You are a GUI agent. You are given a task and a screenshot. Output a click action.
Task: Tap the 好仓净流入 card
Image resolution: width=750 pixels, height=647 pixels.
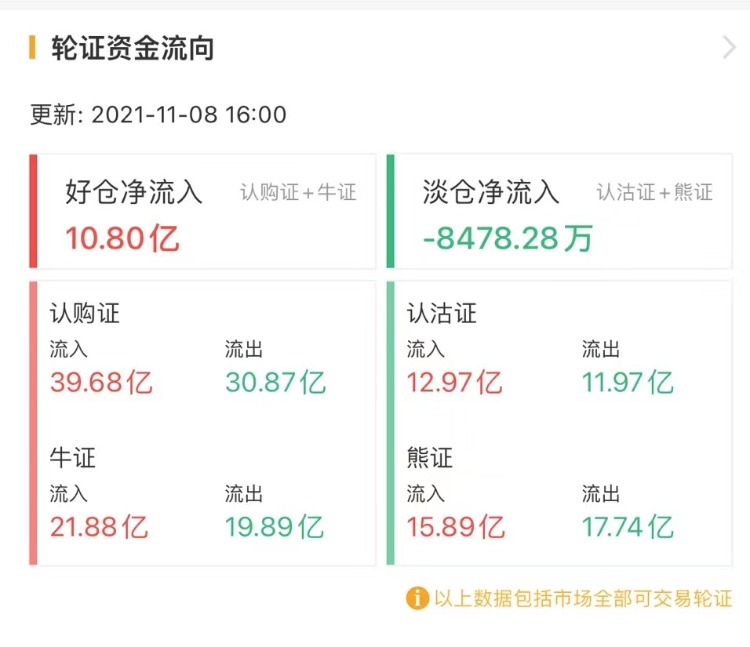[x=205, y=211]
